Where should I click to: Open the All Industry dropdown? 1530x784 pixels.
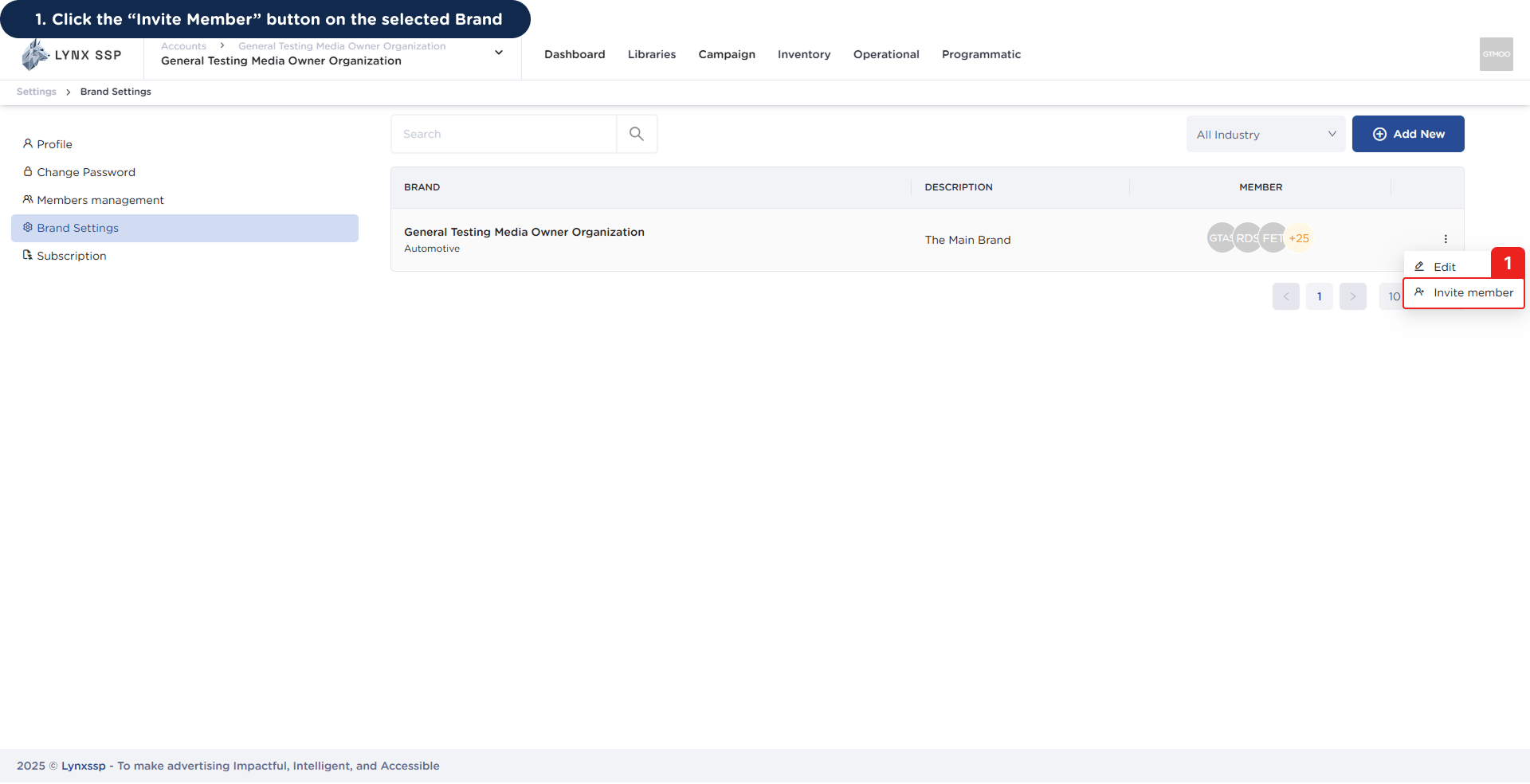pos(1265,134)
